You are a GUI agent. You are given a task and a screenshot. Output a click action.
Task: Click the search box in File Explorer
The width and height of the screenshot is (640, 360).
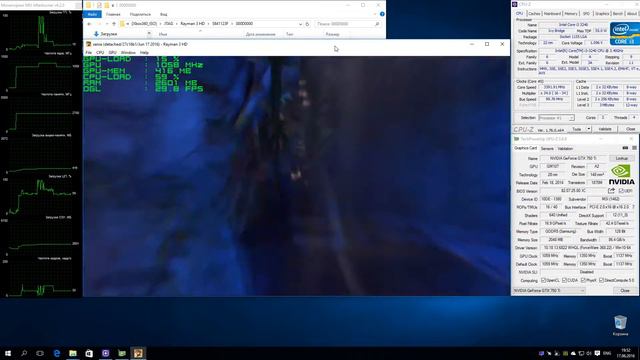(x=348, y=24)
